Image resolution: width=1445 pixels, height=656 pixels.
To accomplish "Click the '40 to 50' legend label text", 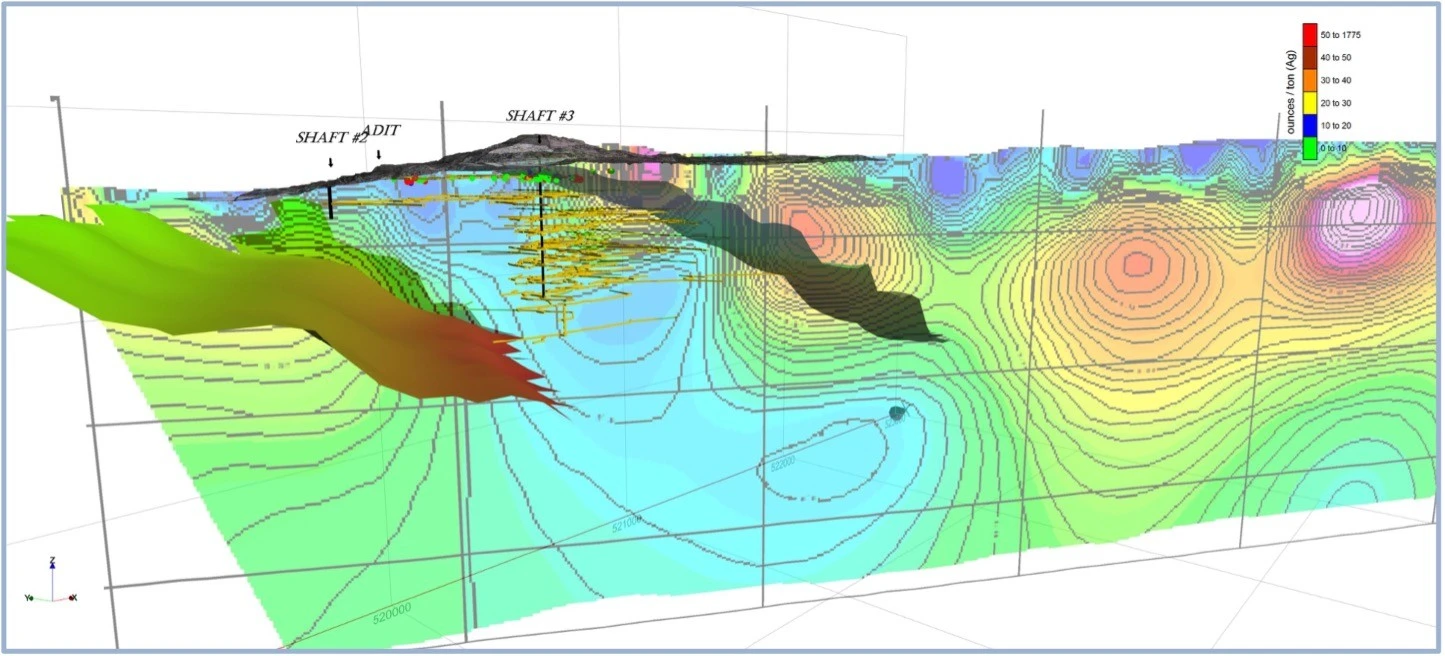I will coord(1335,57).
